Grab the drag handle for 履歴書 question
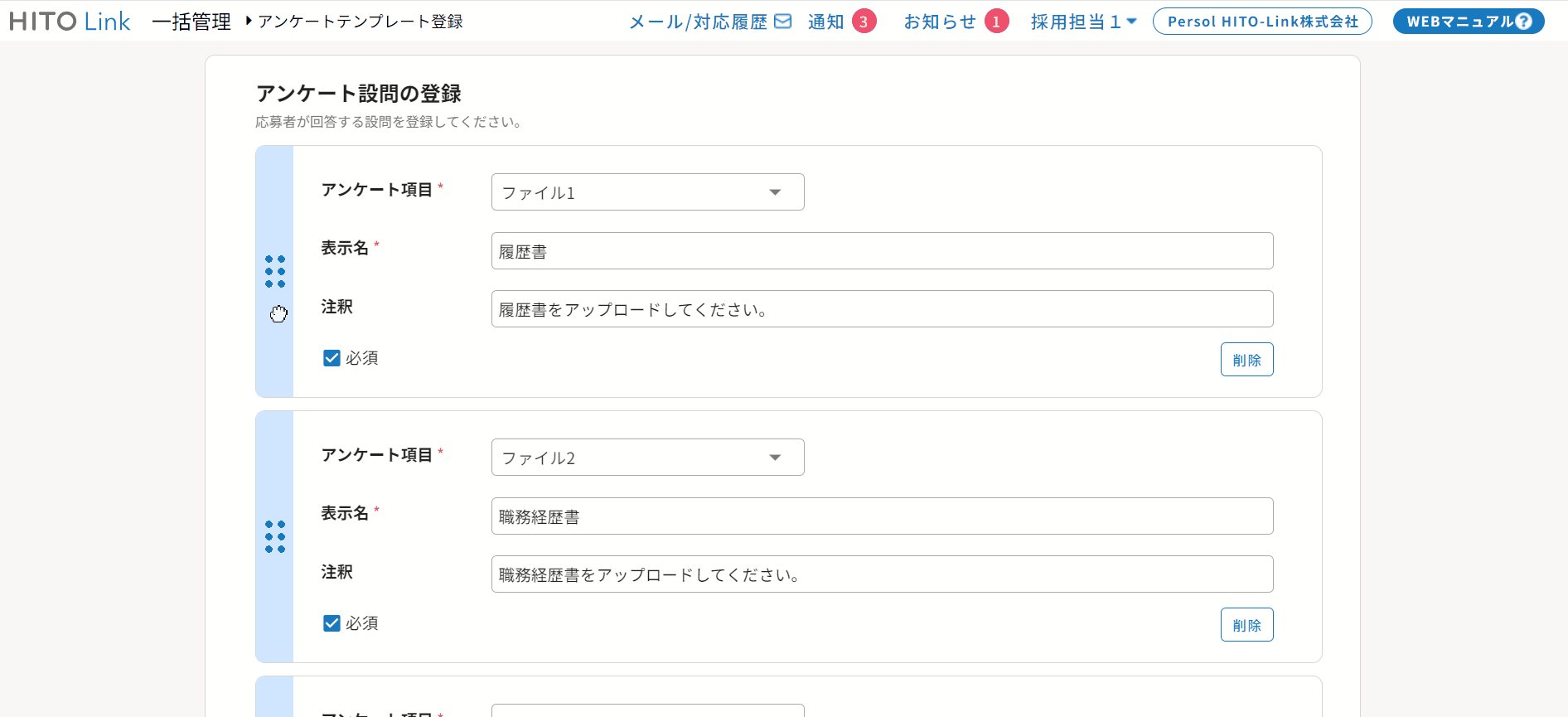Viewport: 1568px width, 717px height. click(275, 272)
